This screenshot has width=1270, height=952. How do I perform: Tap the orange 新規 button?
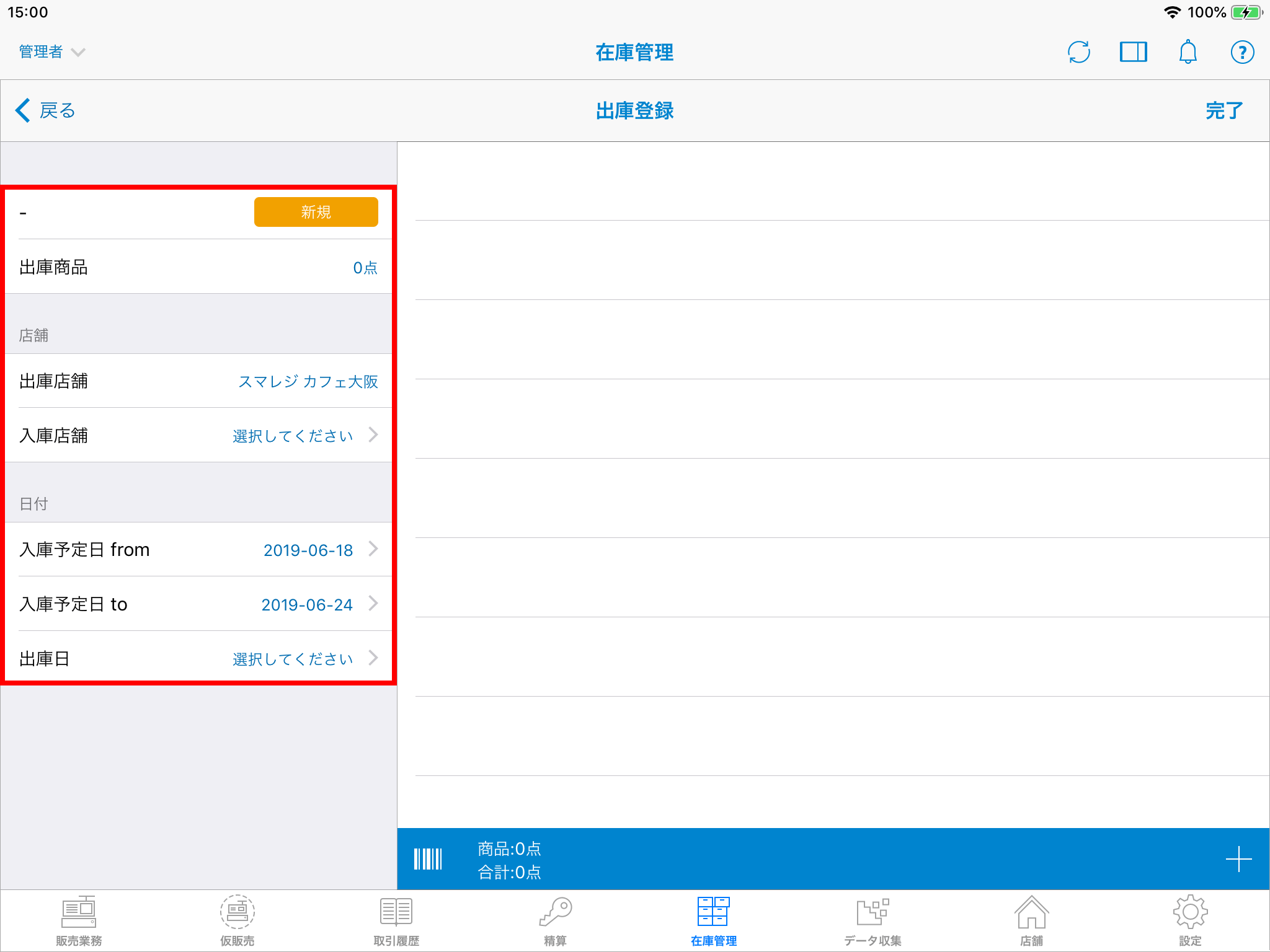316,212
